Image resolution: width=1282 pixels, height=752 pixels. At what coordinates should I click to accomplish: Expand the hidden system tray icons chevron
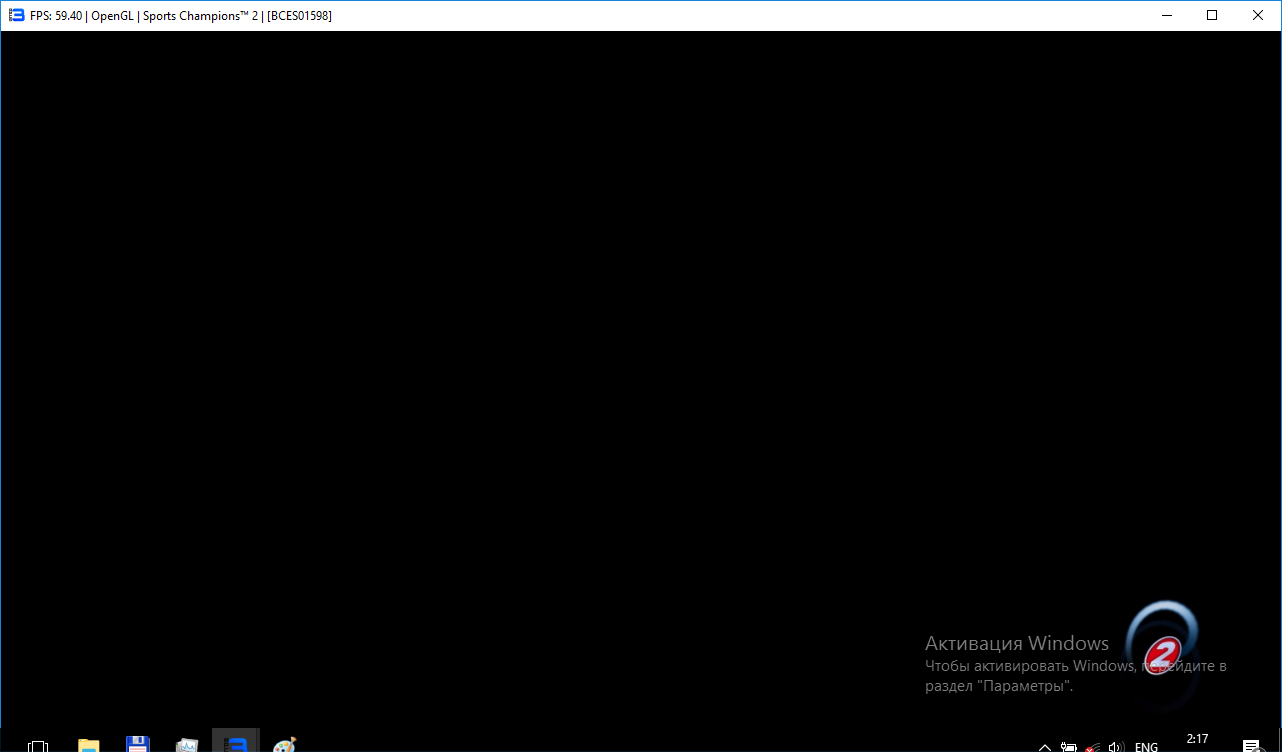tap(1045, 746)
